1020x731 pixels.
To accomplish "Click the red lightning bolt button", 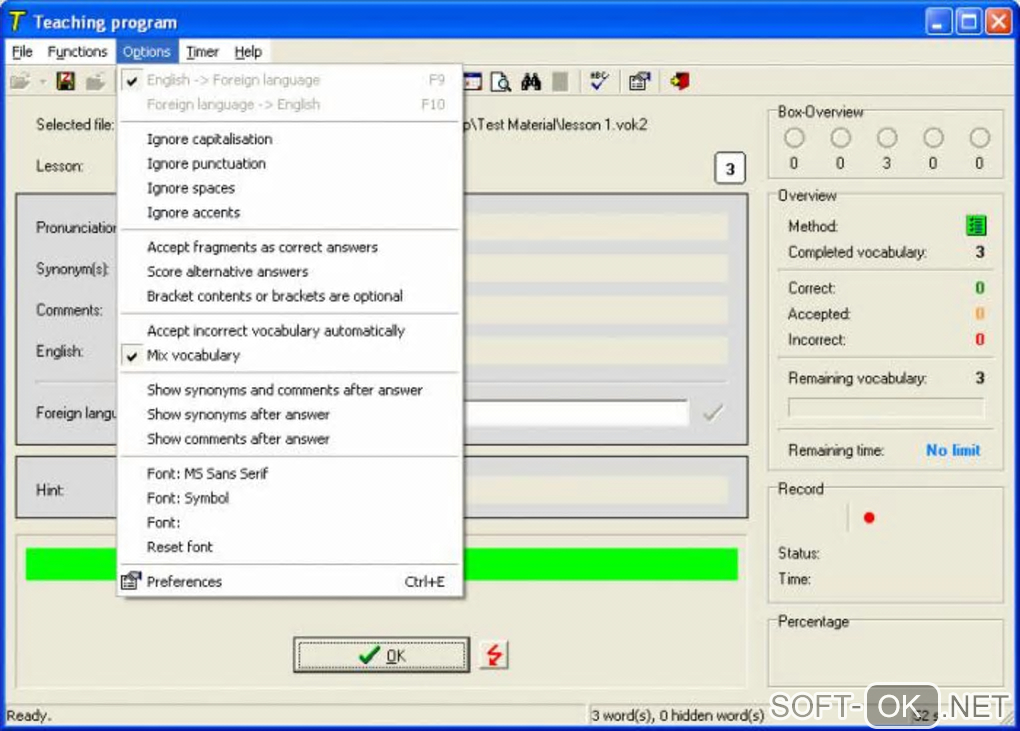I will click(494, 654).
